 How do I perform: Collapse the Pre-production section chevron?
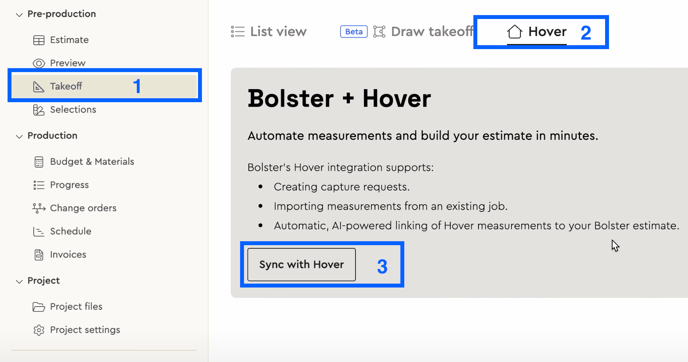19,14
